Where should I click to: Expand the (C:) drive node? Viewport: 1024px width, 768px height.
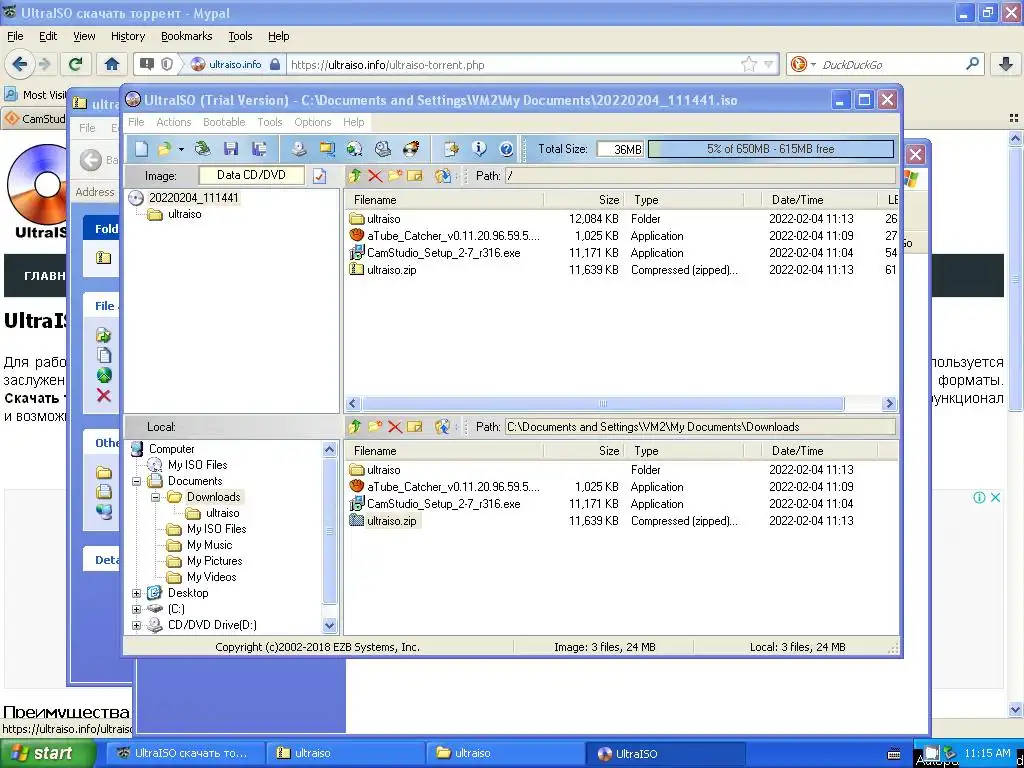(x=136, y=609)
